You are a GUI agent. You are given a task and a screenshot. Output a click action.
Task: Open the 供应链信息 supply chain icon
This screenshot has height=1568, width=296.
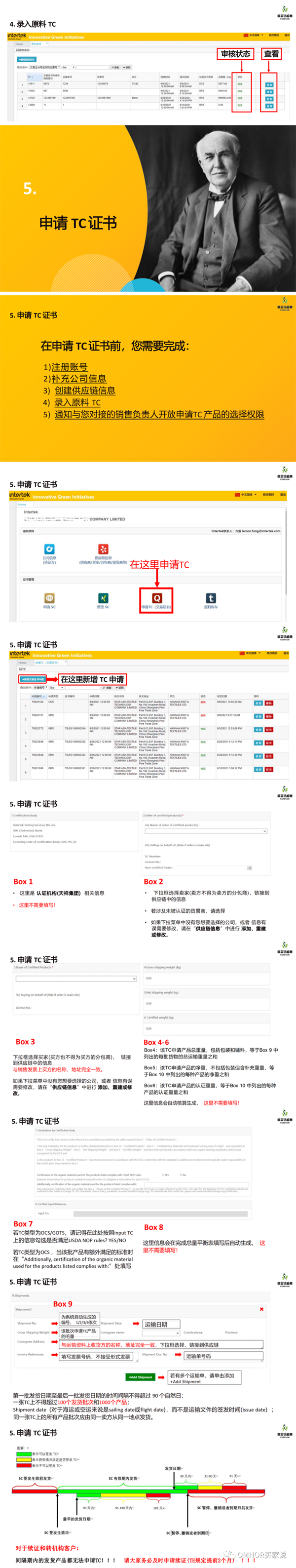pos(103,549)
